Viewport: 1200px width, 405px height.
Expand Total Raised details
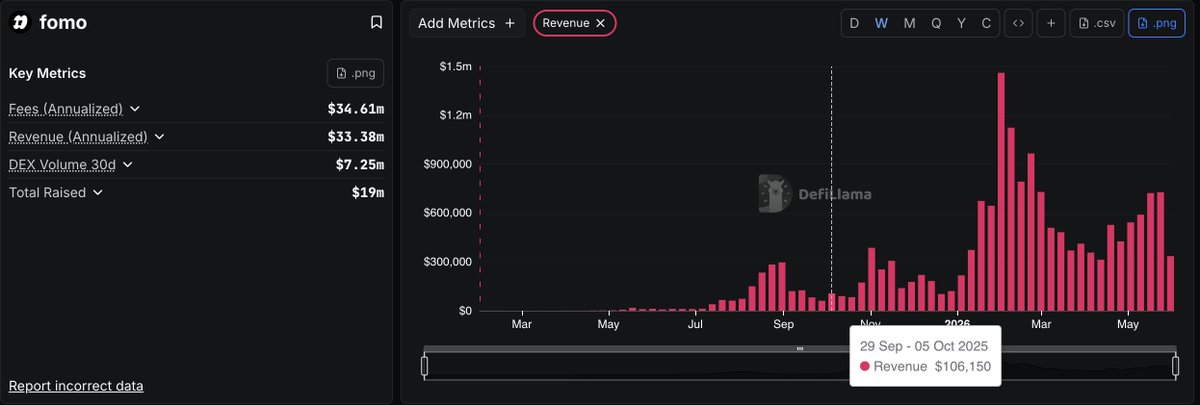97,192
